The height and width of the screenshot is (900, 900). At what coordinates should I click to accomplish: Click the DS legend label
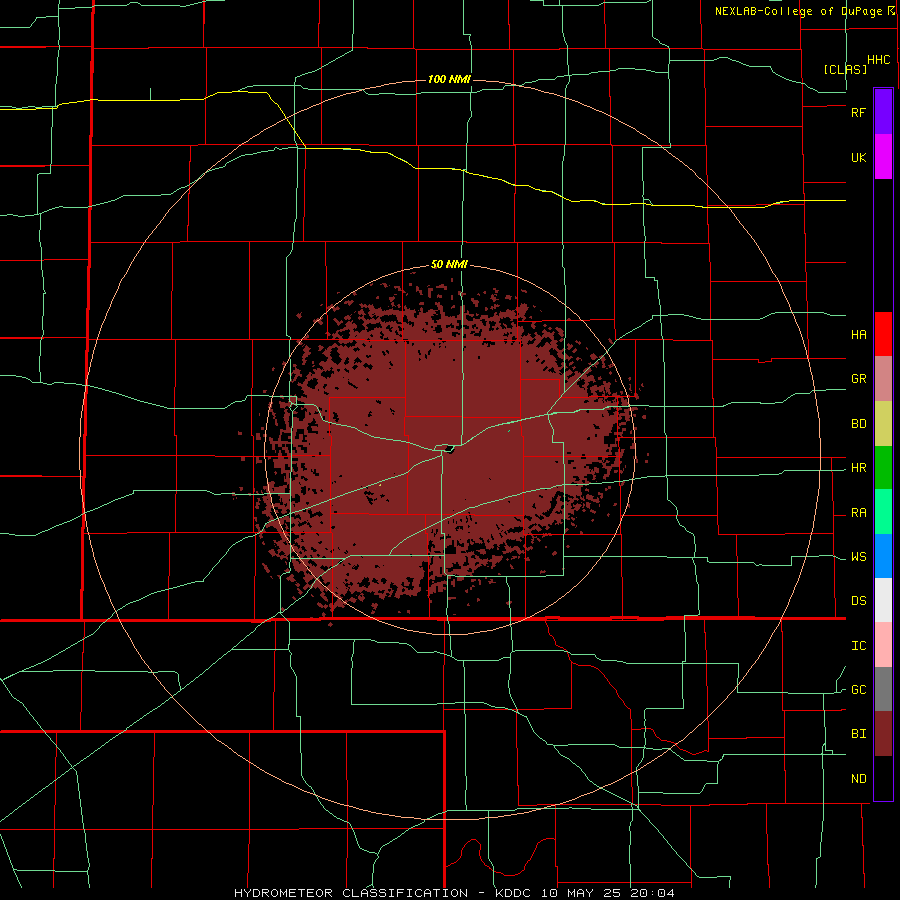pyautogui.click(x=858, y=601)
